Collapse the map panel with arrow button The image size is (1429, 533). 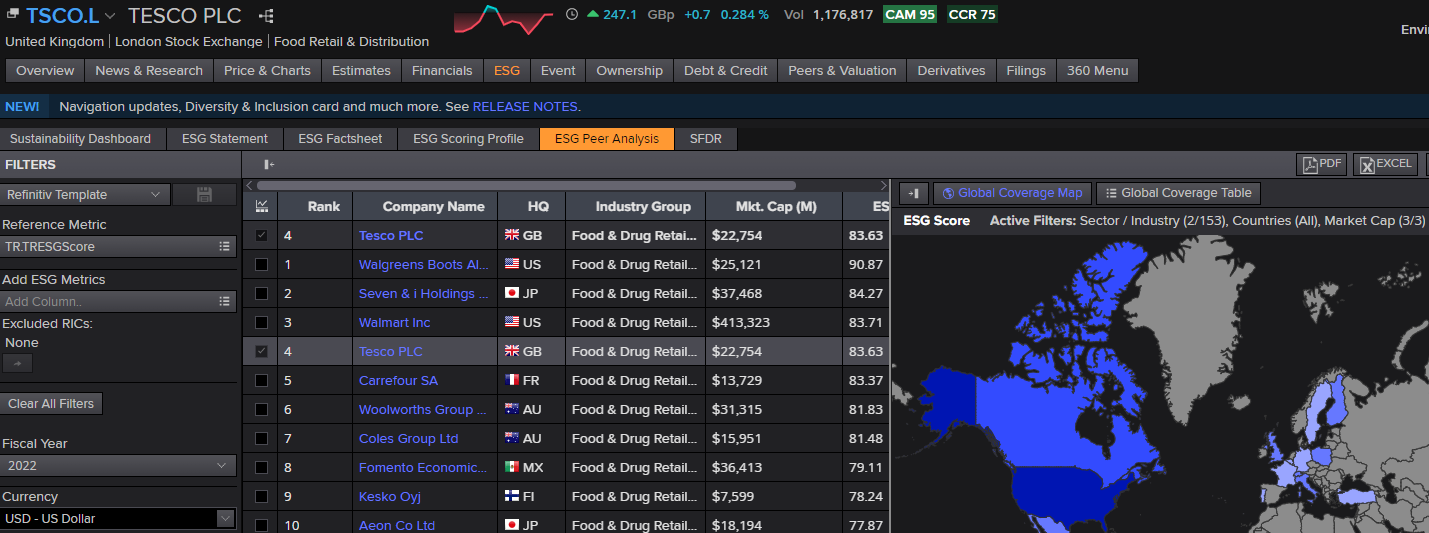(914, 193)
